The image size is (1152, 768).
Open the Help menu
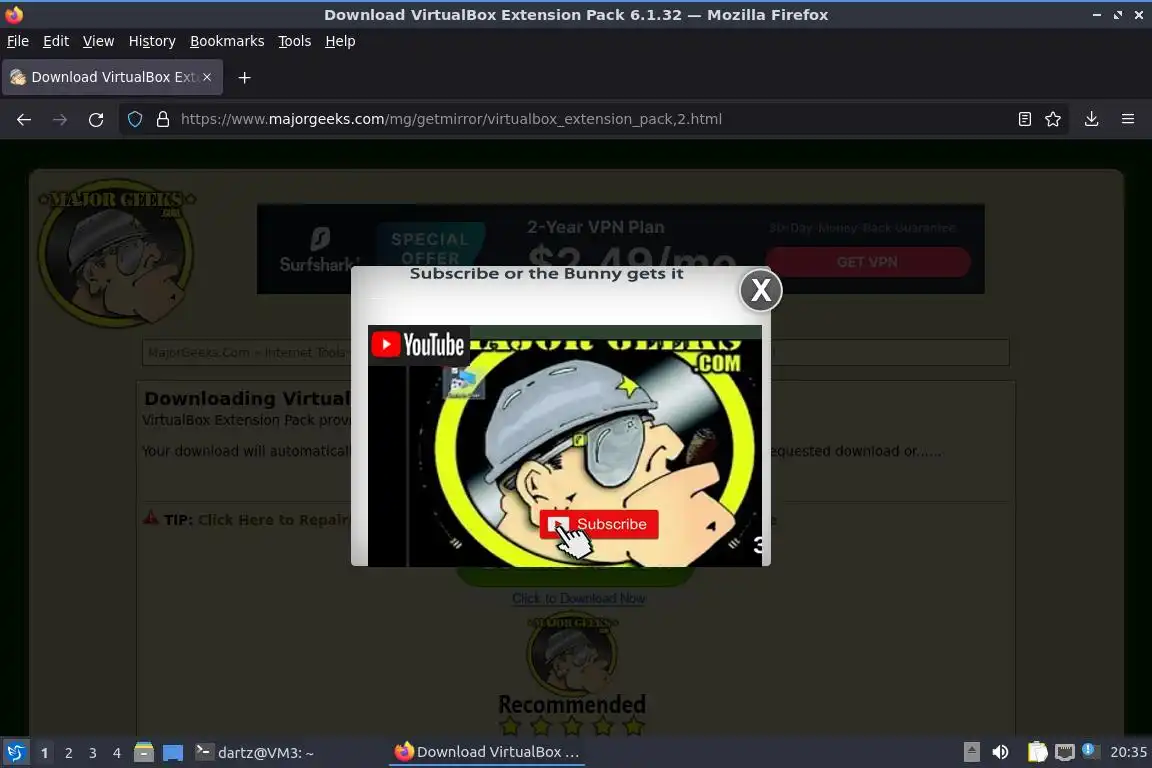coord(340,41)
